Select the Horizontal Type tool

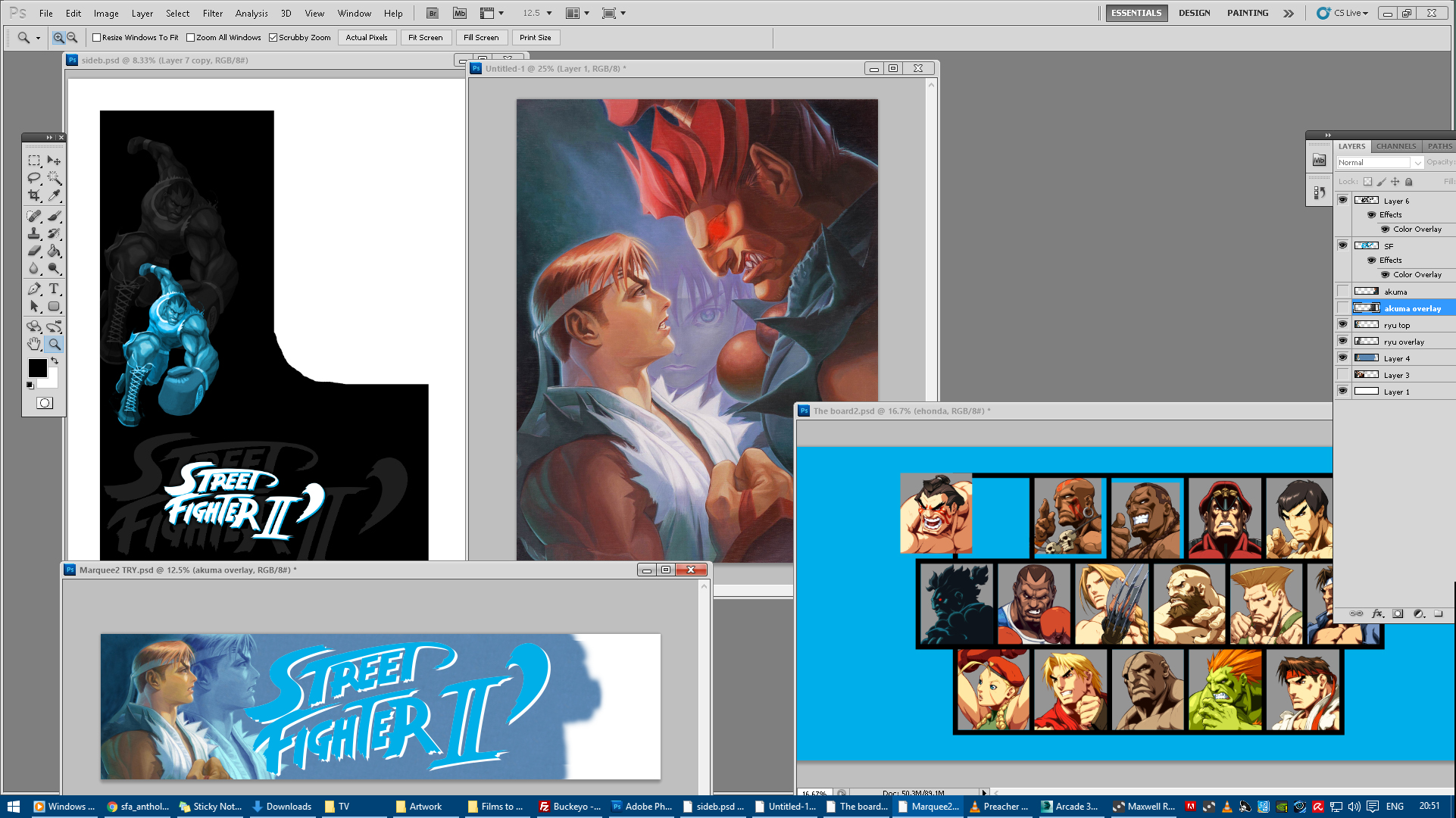(54, 289)
